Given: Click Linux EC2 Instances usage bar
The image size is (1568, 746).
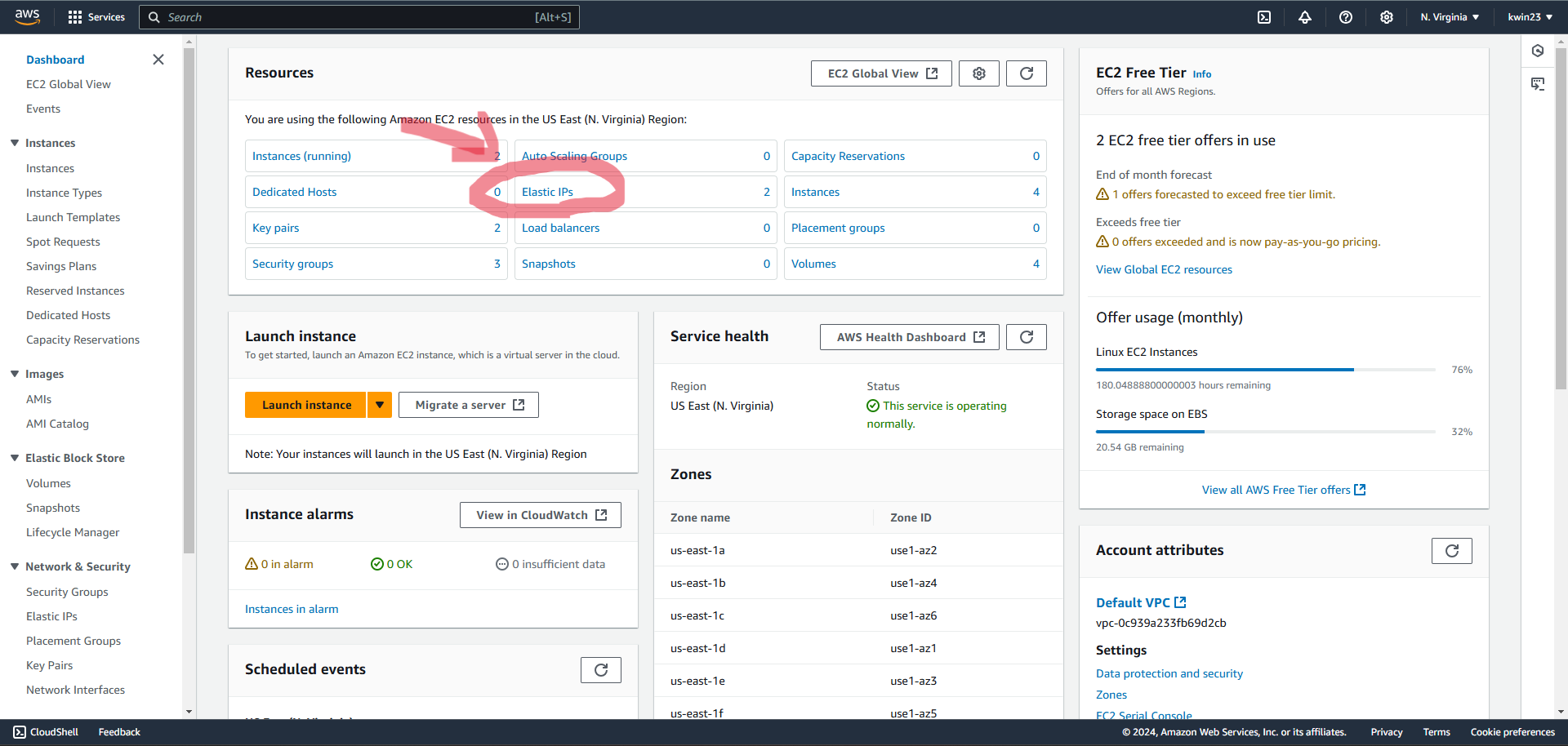Looking at the screenshot, I should click(x=1266, y=370).
